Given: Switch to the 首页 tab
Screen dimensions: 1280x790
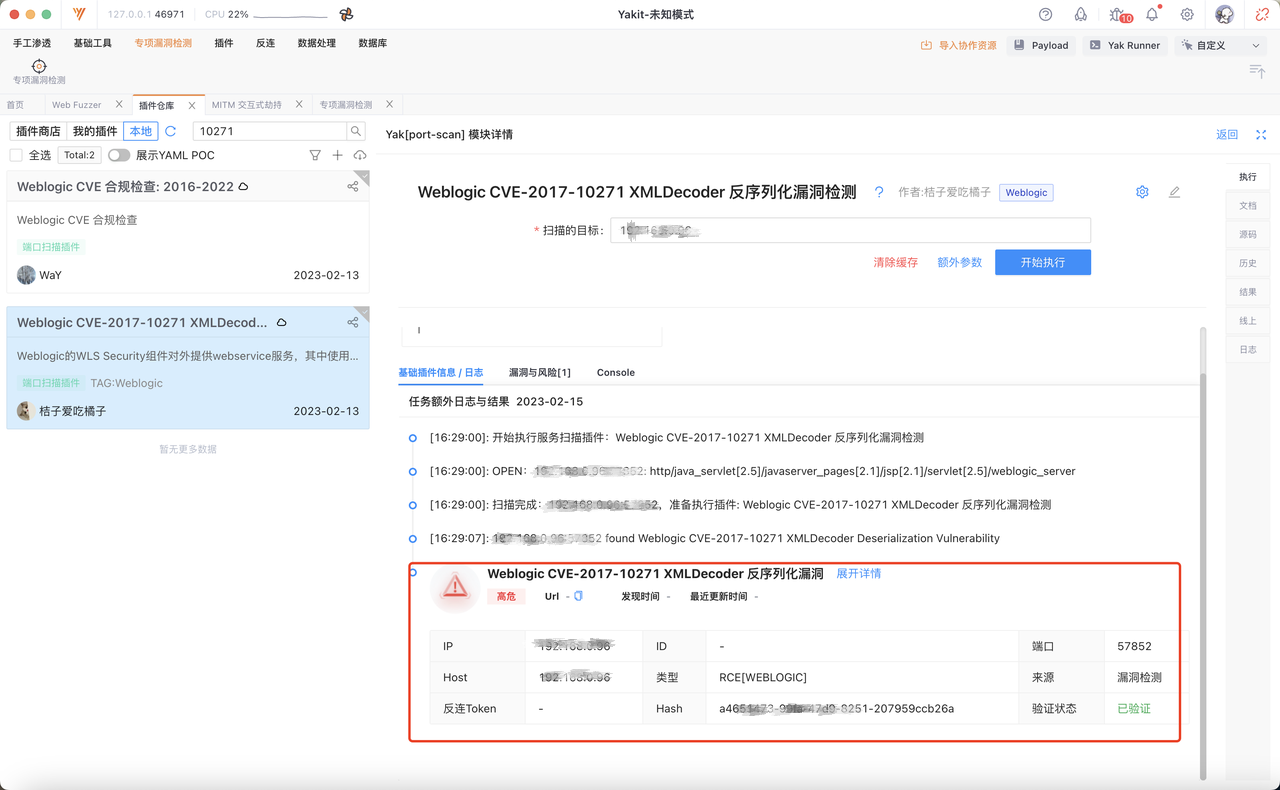Looking at the screenshot, I should point(15,105).
